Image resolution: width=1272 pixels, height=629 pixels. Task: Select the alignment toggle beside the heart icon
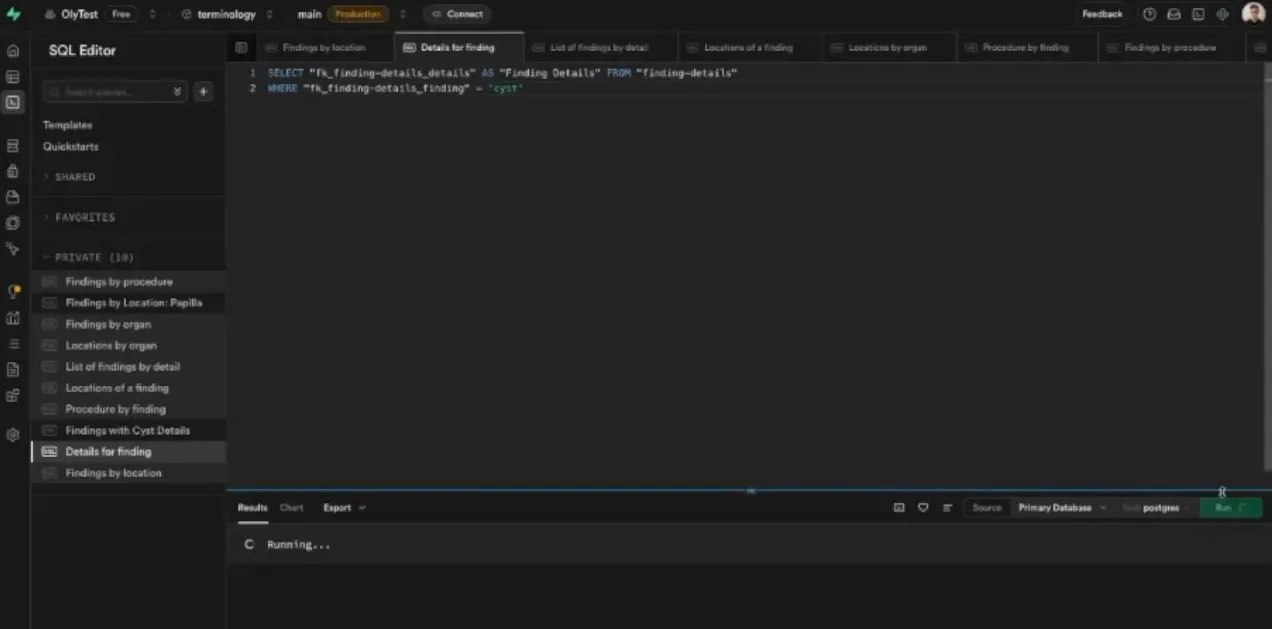(946, 507)
